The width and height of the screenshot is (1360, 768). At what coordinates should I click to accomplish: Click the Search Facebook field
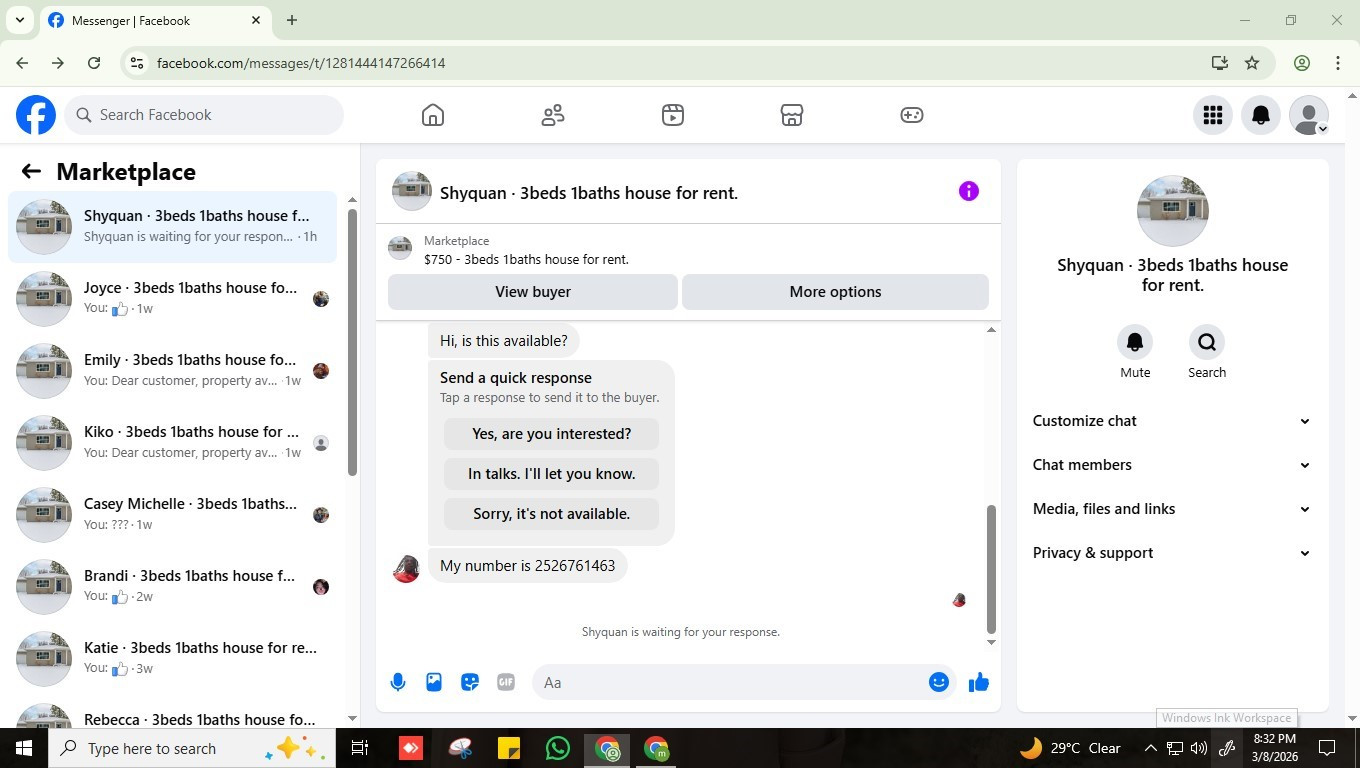coord(205,115)
